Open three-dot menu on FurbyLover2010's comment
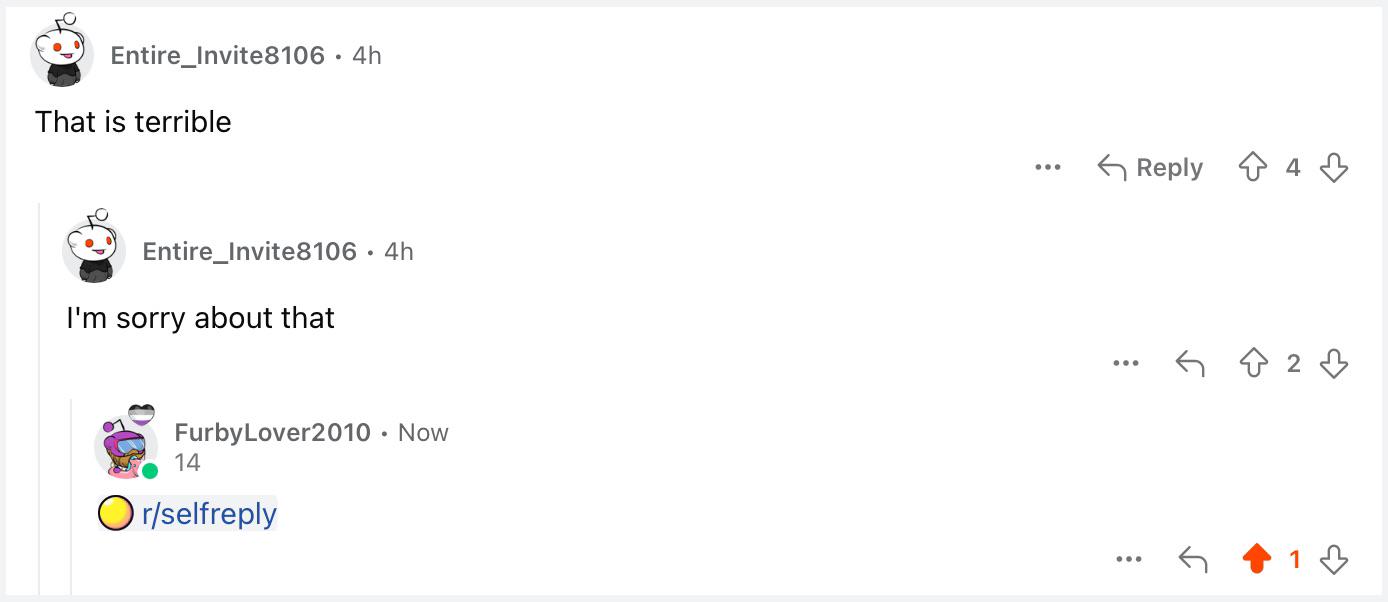Viewport: 1388px width, 602px height. click(1129, 559)
